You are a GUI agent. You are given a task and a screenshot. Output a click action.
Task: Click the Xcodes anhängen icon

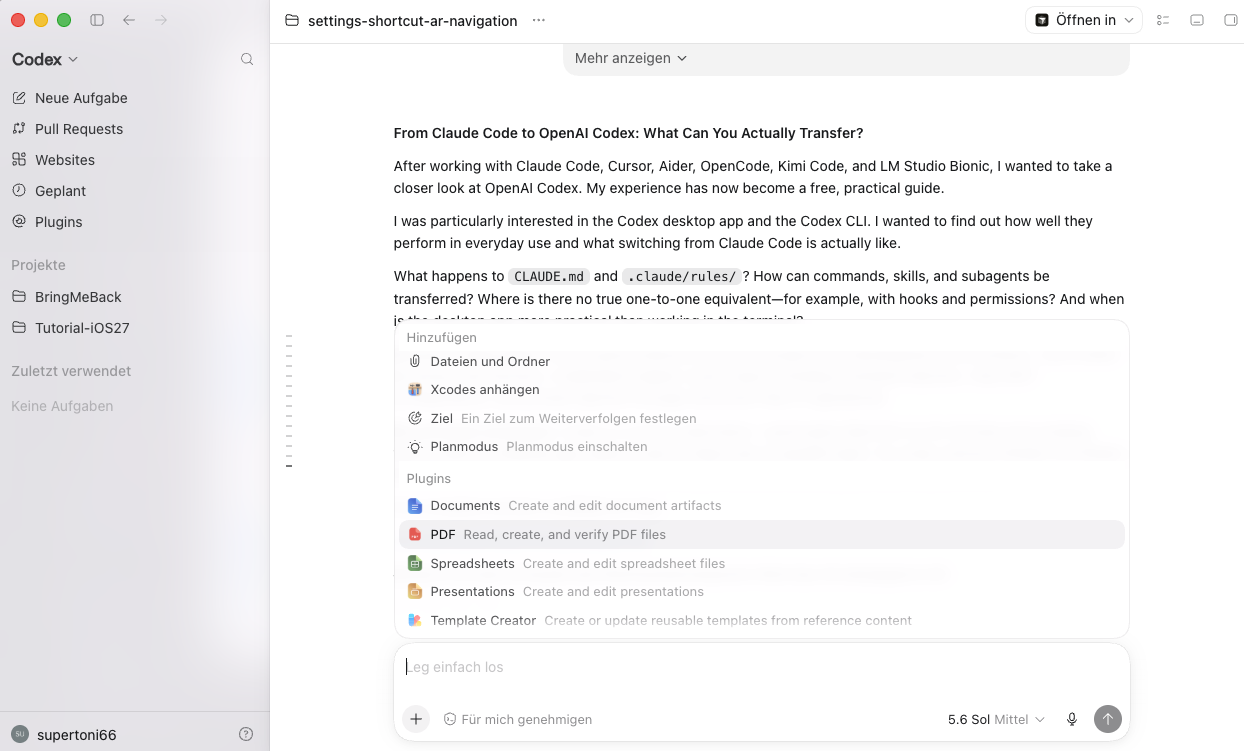(415, 390)
